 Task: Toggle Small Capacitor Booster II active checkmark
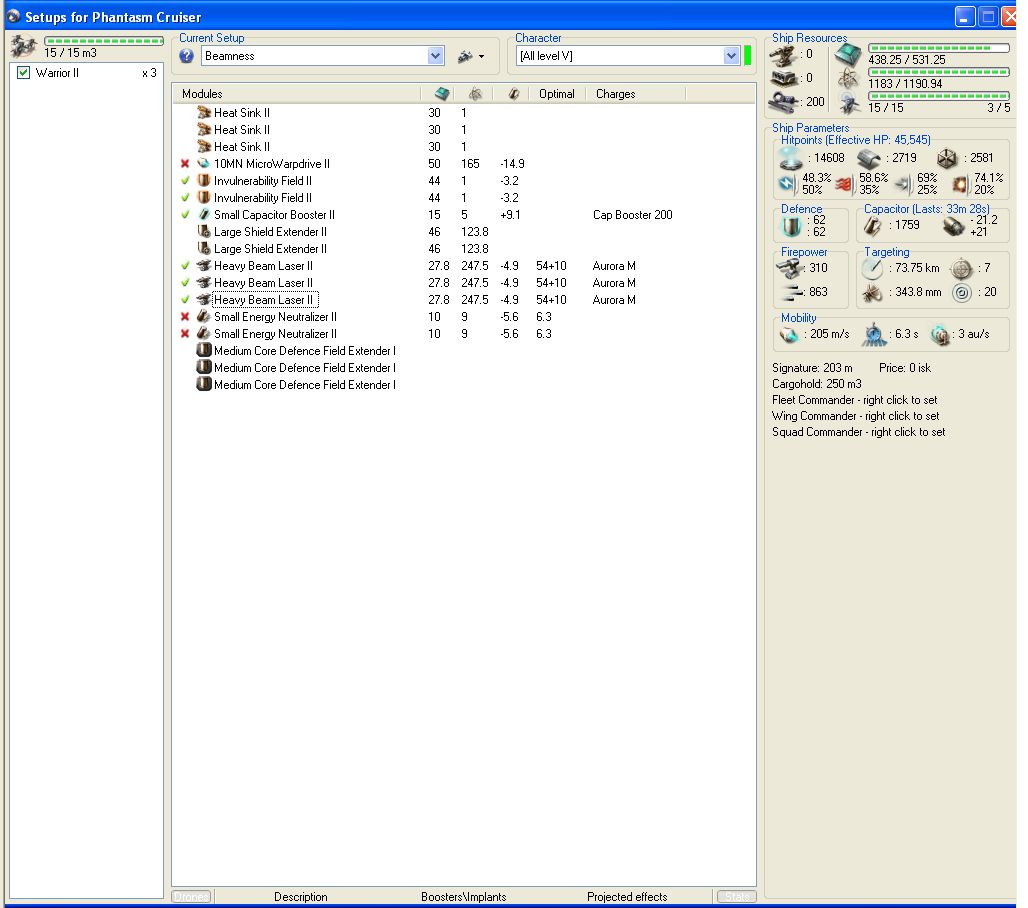coord(185,215)
